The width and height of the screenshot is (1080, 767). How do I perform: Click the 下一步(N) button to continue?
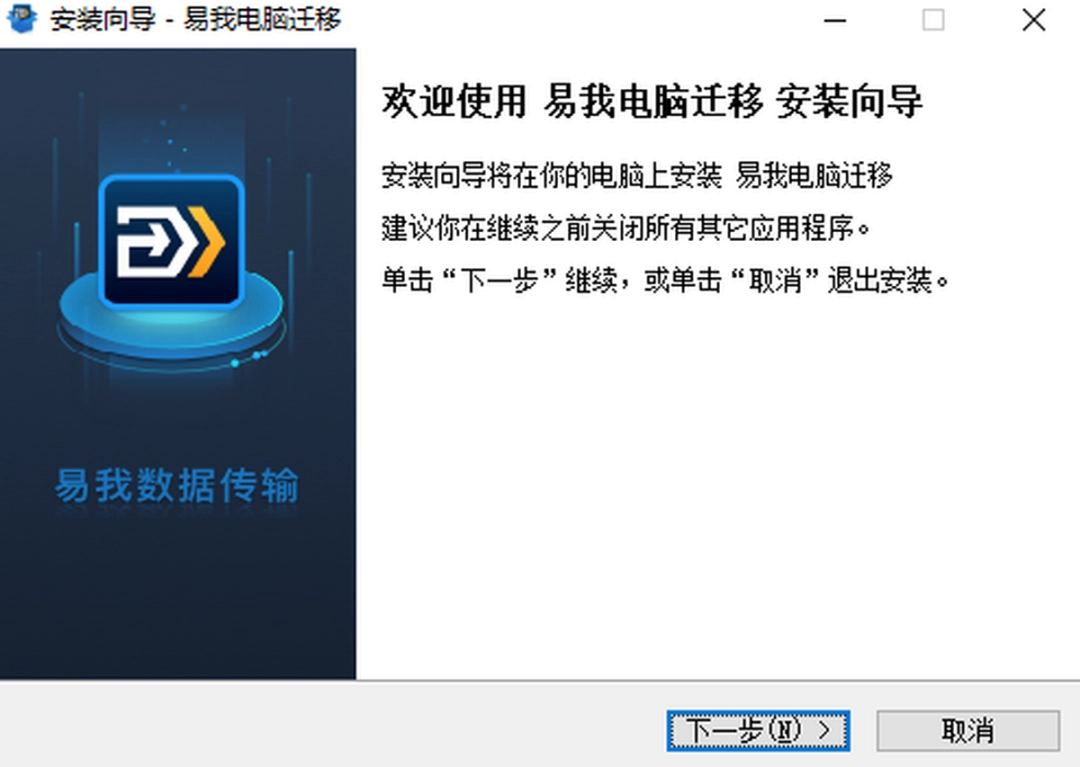tap(758, 731)
